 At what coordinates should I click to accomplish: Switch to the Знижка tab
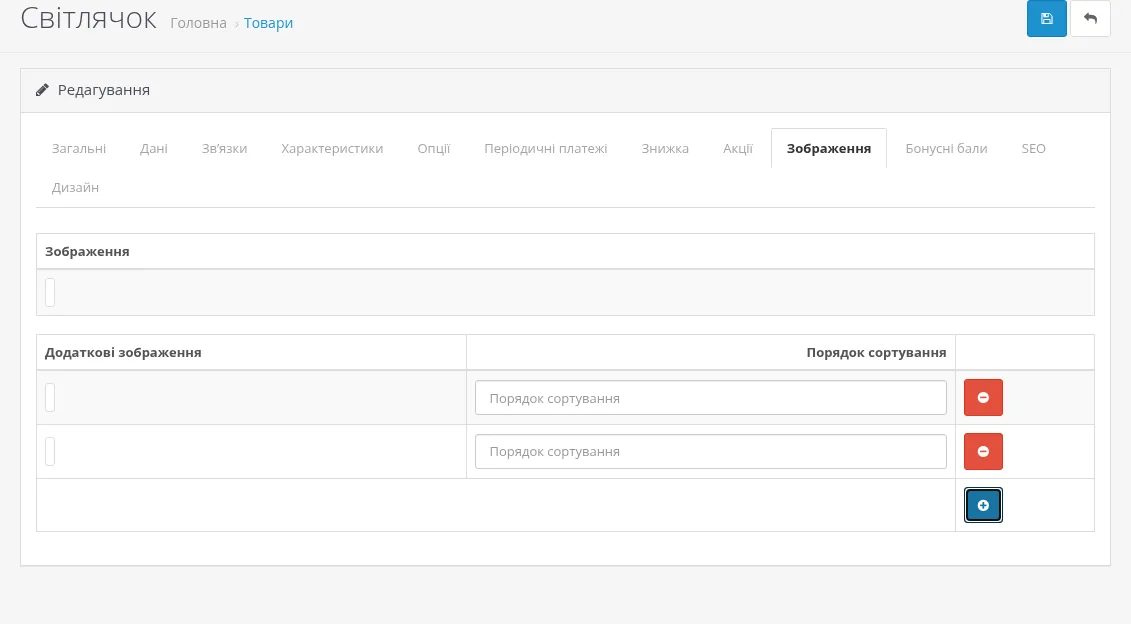point(665,149)
